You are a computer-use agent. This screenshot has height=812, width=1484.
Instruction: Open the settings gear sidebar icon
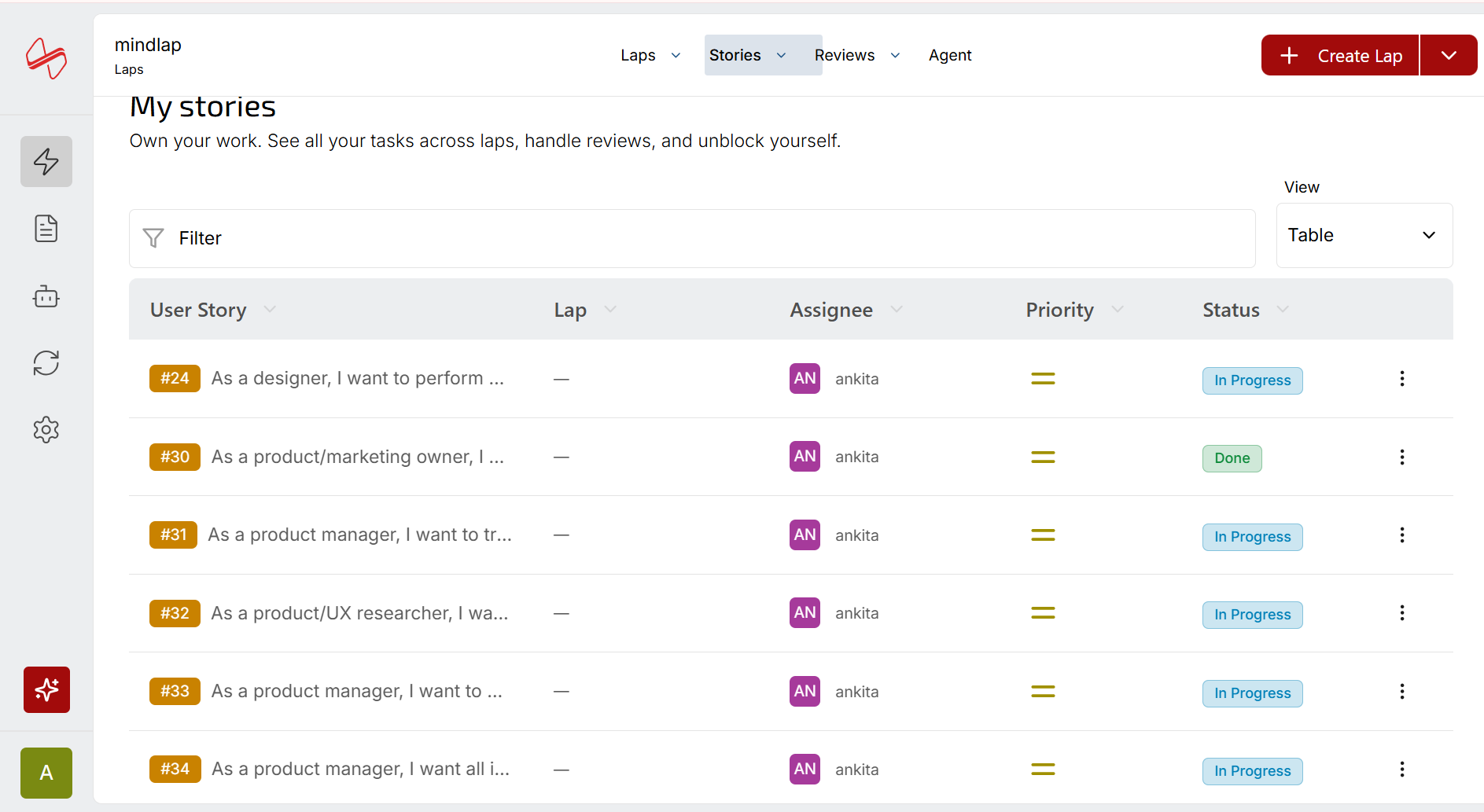point(46,430)
